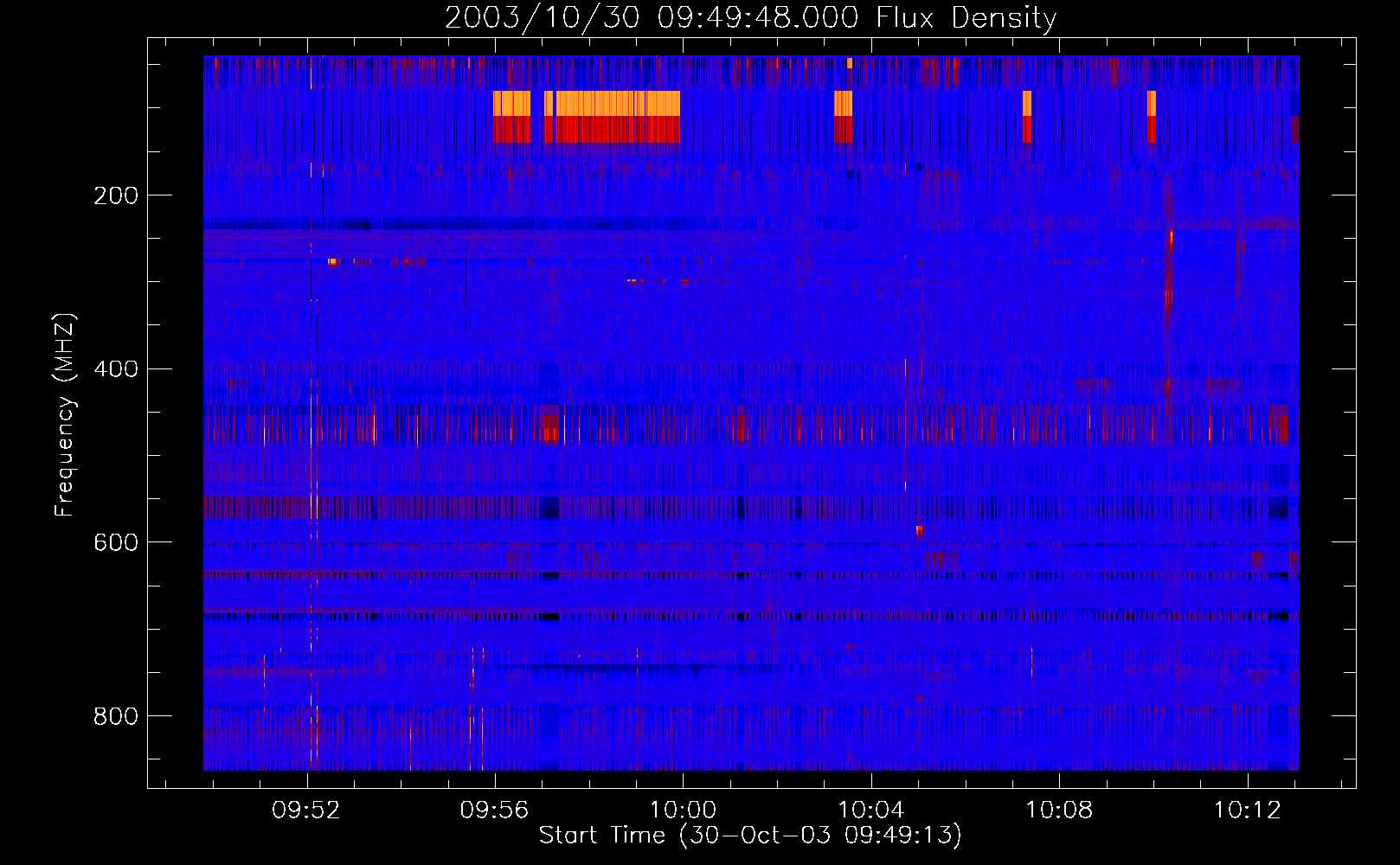Click the 09:52 time tick label
The height and width of the screenshot is (865, 1400).
pyautogui.click(x=306, y=810)
